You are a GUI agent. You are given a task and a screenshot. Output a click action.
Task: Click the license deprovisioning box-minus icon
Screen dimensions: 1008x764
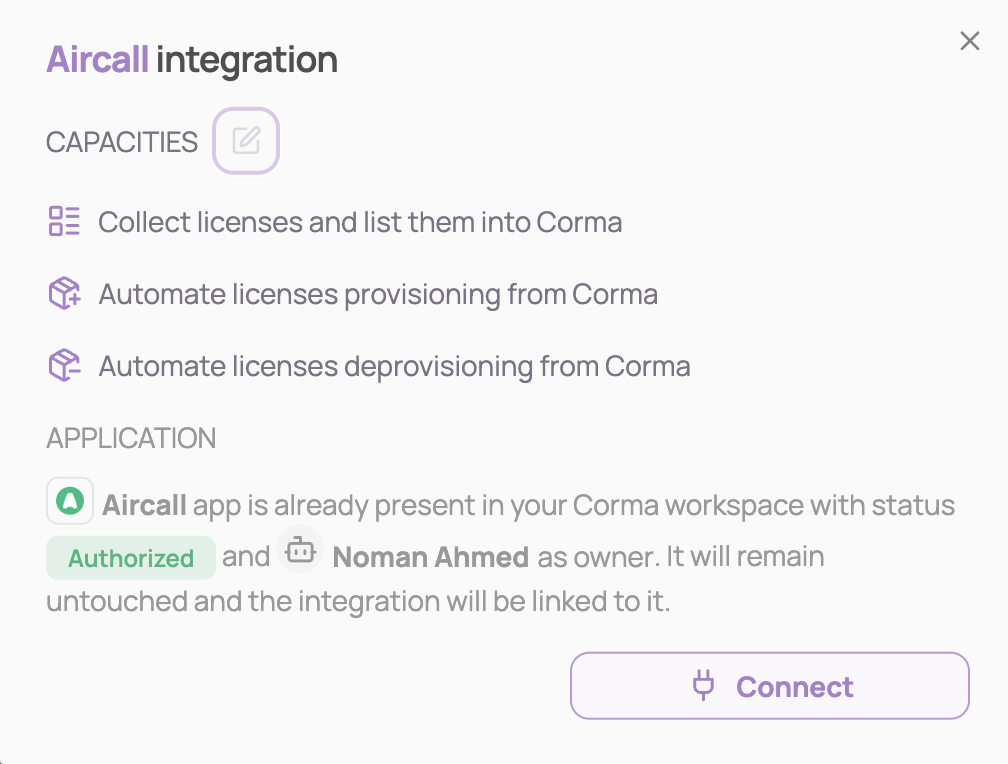pos(64,366)
